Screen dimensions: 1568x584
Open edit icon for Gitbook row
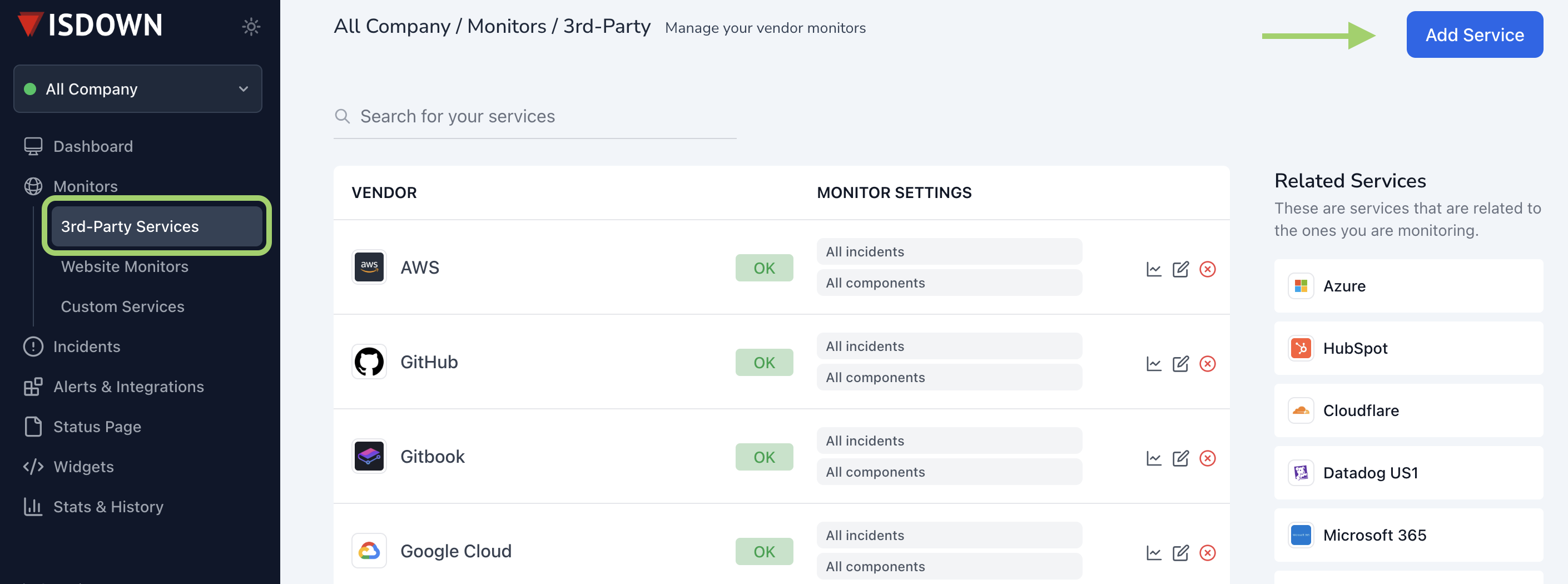(1180, 458)
